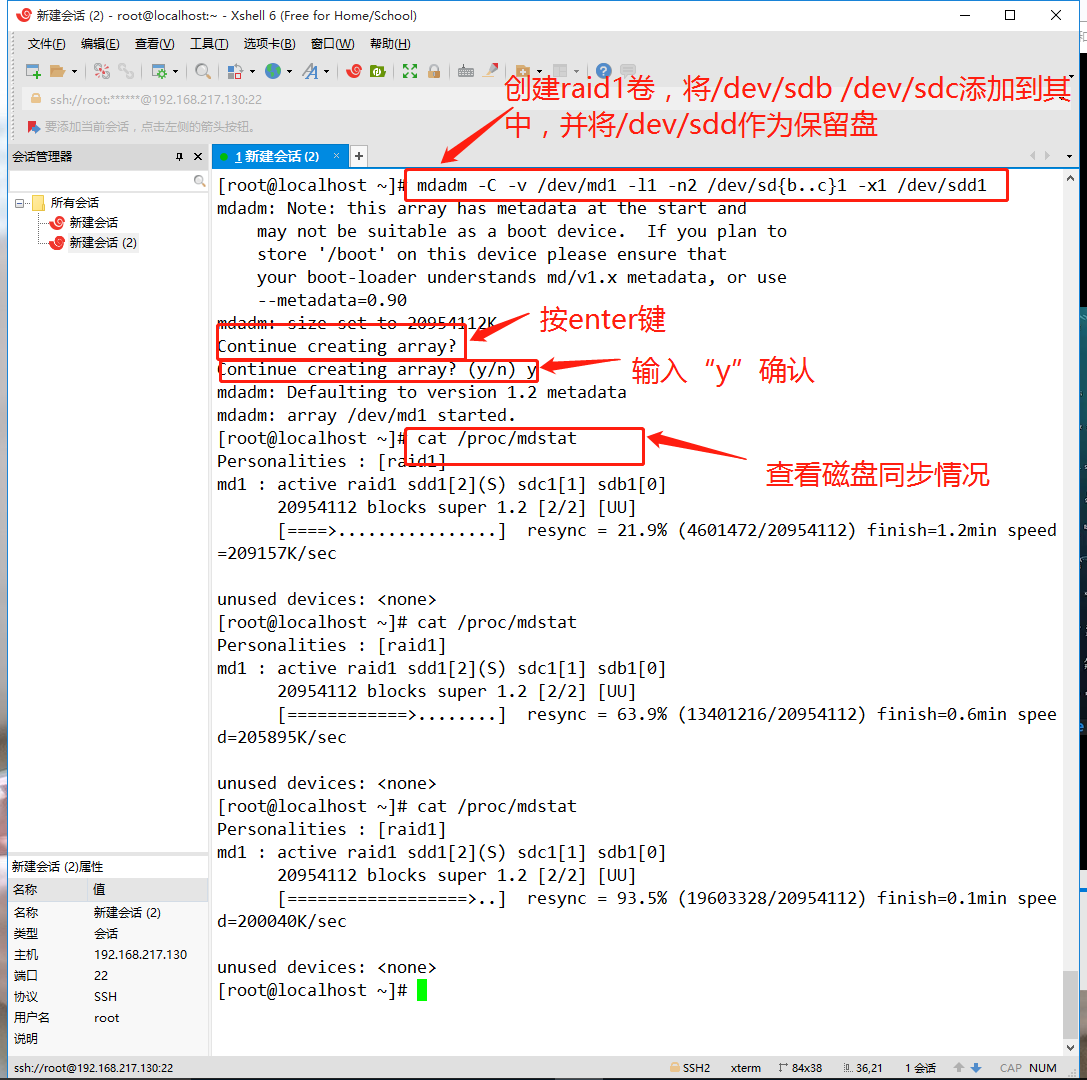Click the highlight pen toolbar icon
Viewport: 1087px width, 1080px height.
491,70
